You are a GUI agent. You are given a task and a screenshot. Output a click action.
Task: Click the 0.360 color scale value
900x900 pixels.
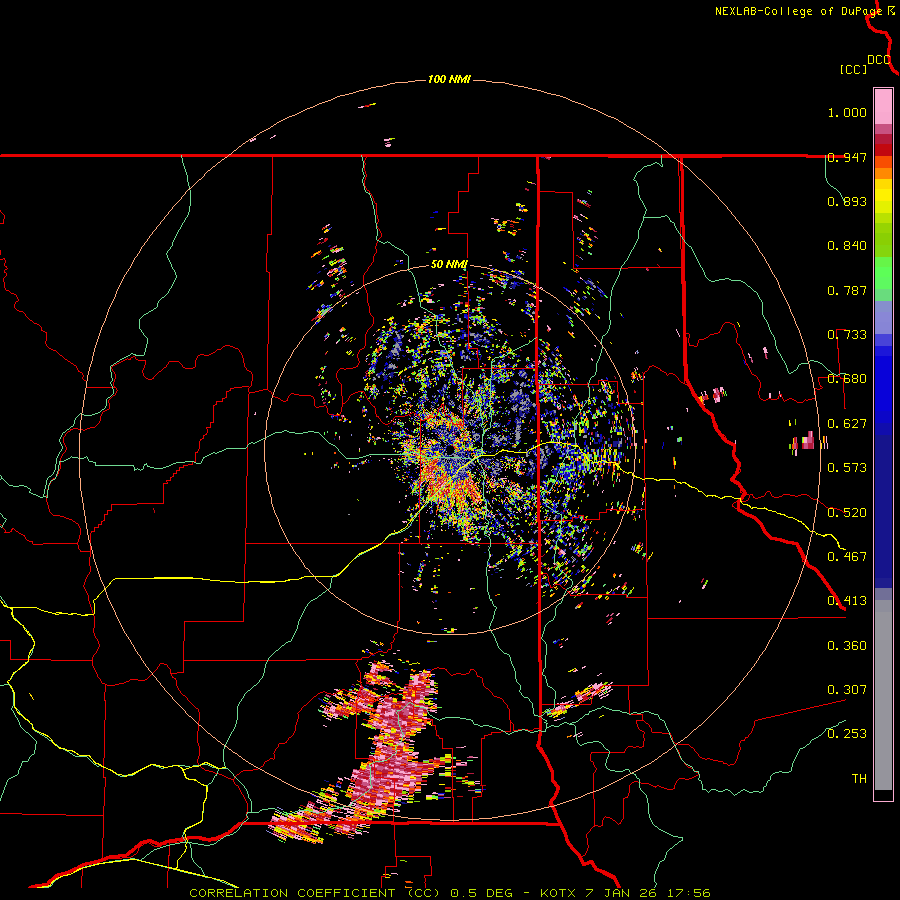pyautogui.click(x=847, y=646)
